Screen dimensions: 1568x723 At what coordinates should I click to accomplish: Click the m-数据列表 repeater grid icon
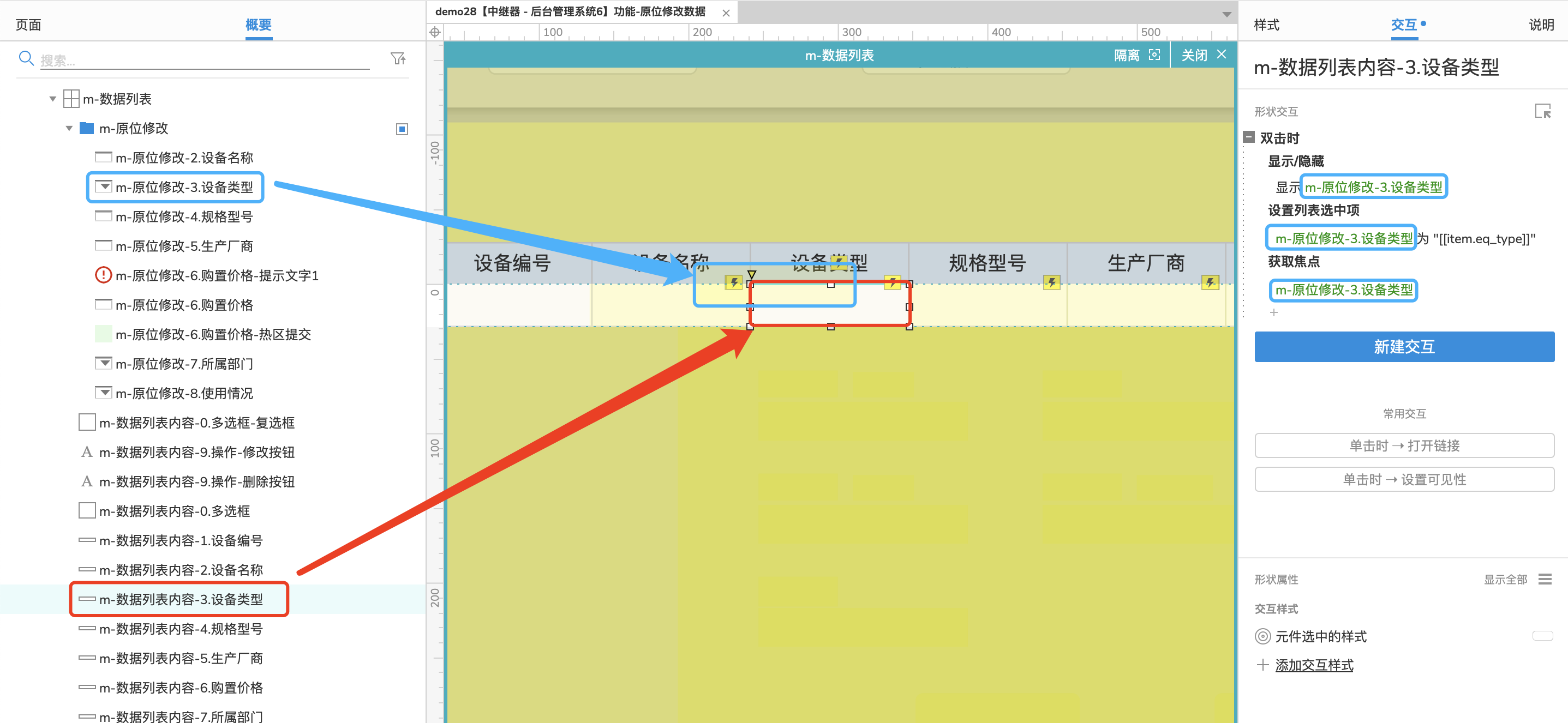point(71,99)
